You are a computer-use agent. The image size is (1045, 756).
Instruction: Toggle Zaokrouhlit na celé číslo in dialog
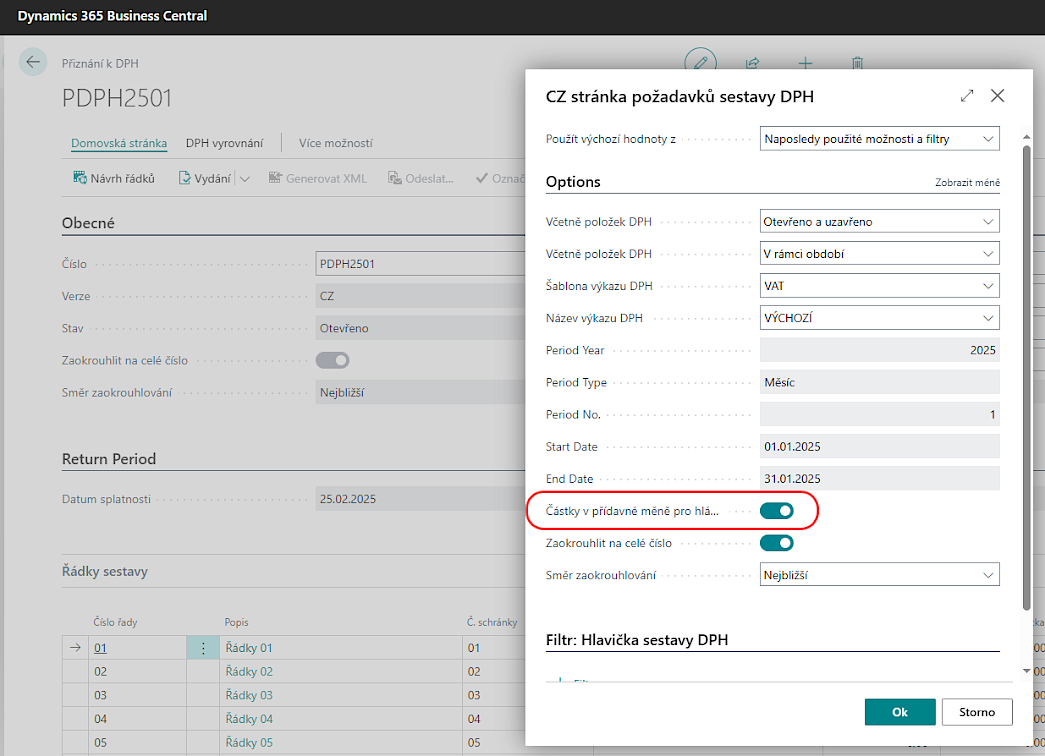776,543
